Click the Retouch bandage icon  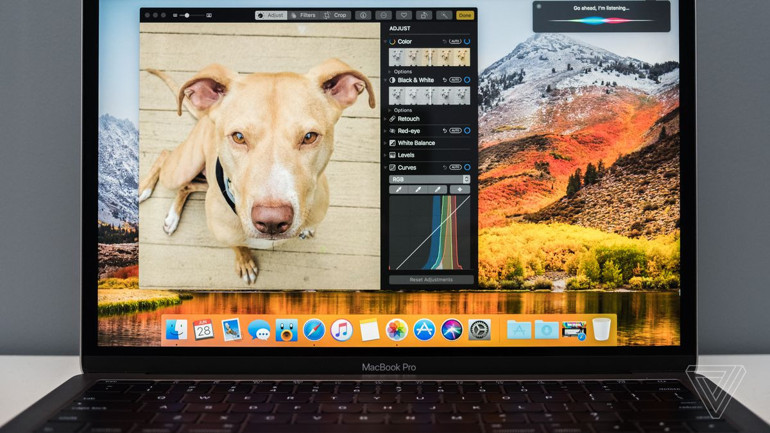coord(392,119)
